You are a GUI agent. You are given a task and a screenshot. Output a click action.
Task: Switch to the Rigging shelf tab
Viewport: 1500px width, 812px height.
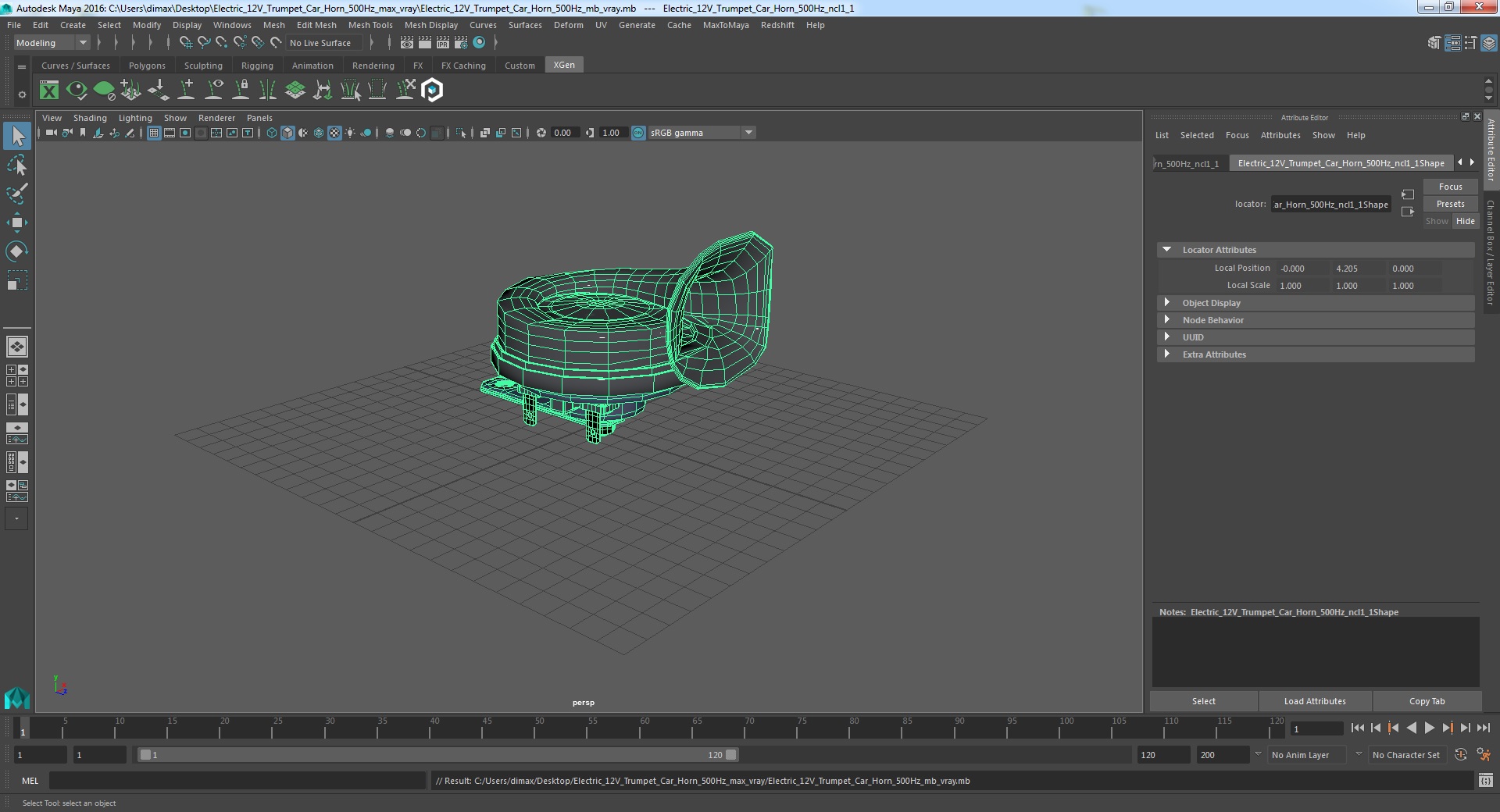[x=257, y=66]
